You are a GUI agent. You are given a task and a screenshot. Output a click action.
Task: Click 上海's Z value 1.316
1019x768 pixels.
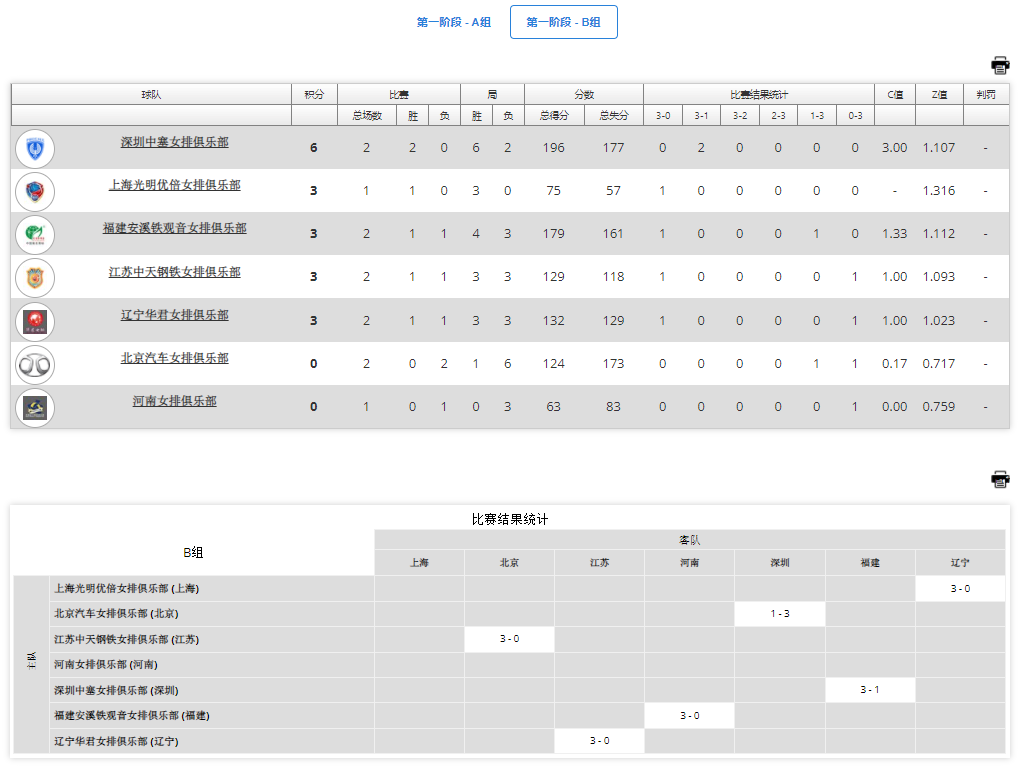[939, 190]
